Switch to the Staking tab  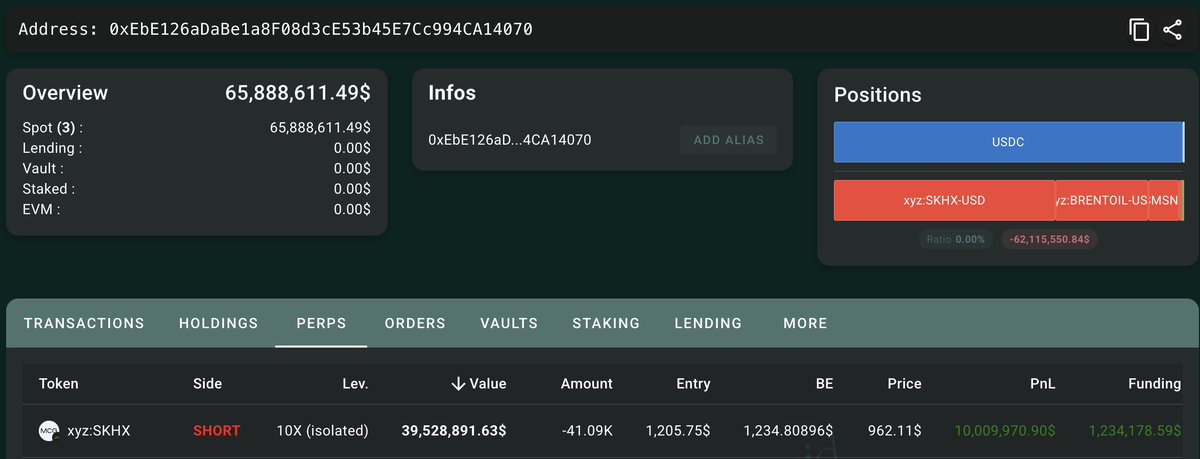point(606,323)
